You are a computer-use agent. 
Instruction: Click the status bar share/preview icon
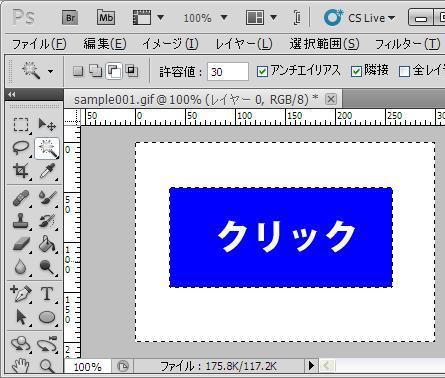click(x=123, y=366)
